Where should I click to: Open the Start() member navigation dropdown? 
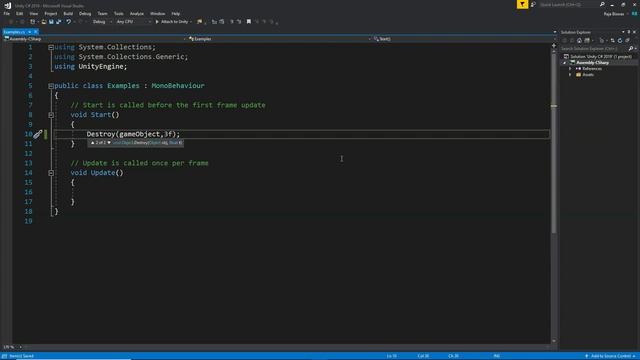pyautogui.click(x=463, y=39)
